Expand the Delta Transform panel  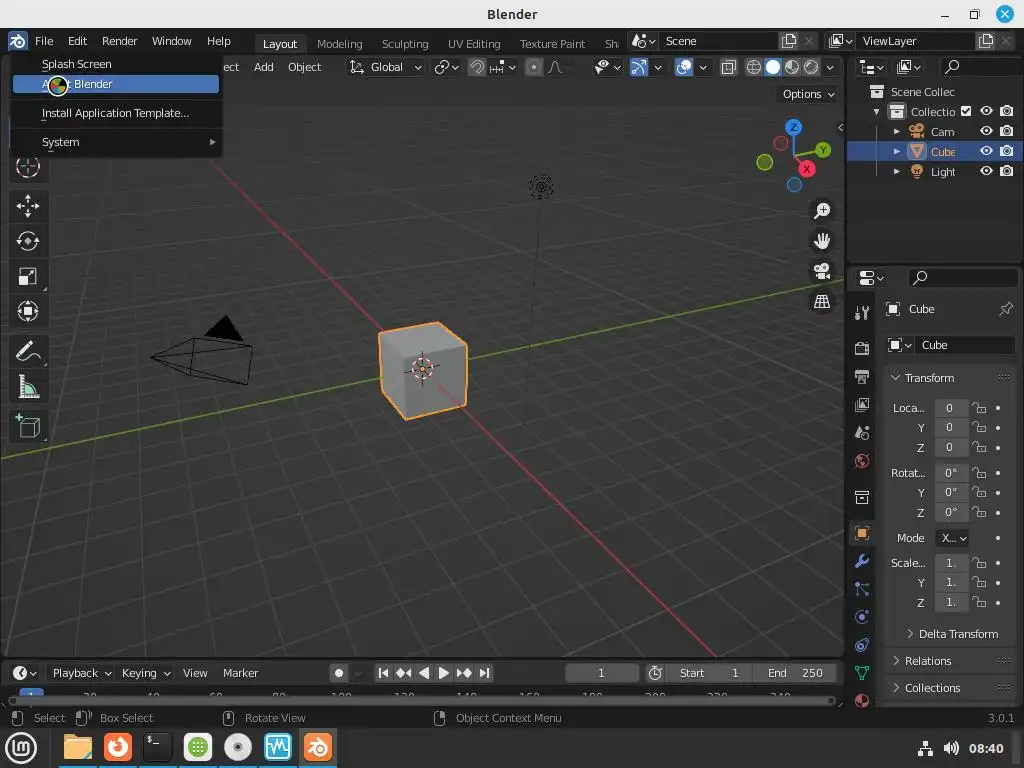pos(952,634)
